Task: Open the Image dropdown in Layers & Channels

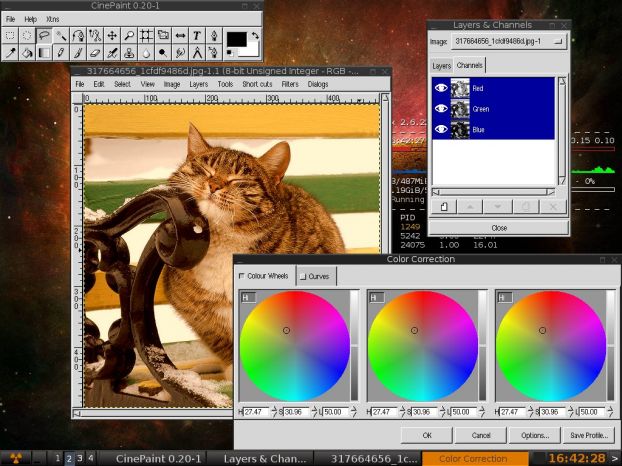Action: (509, 41)
